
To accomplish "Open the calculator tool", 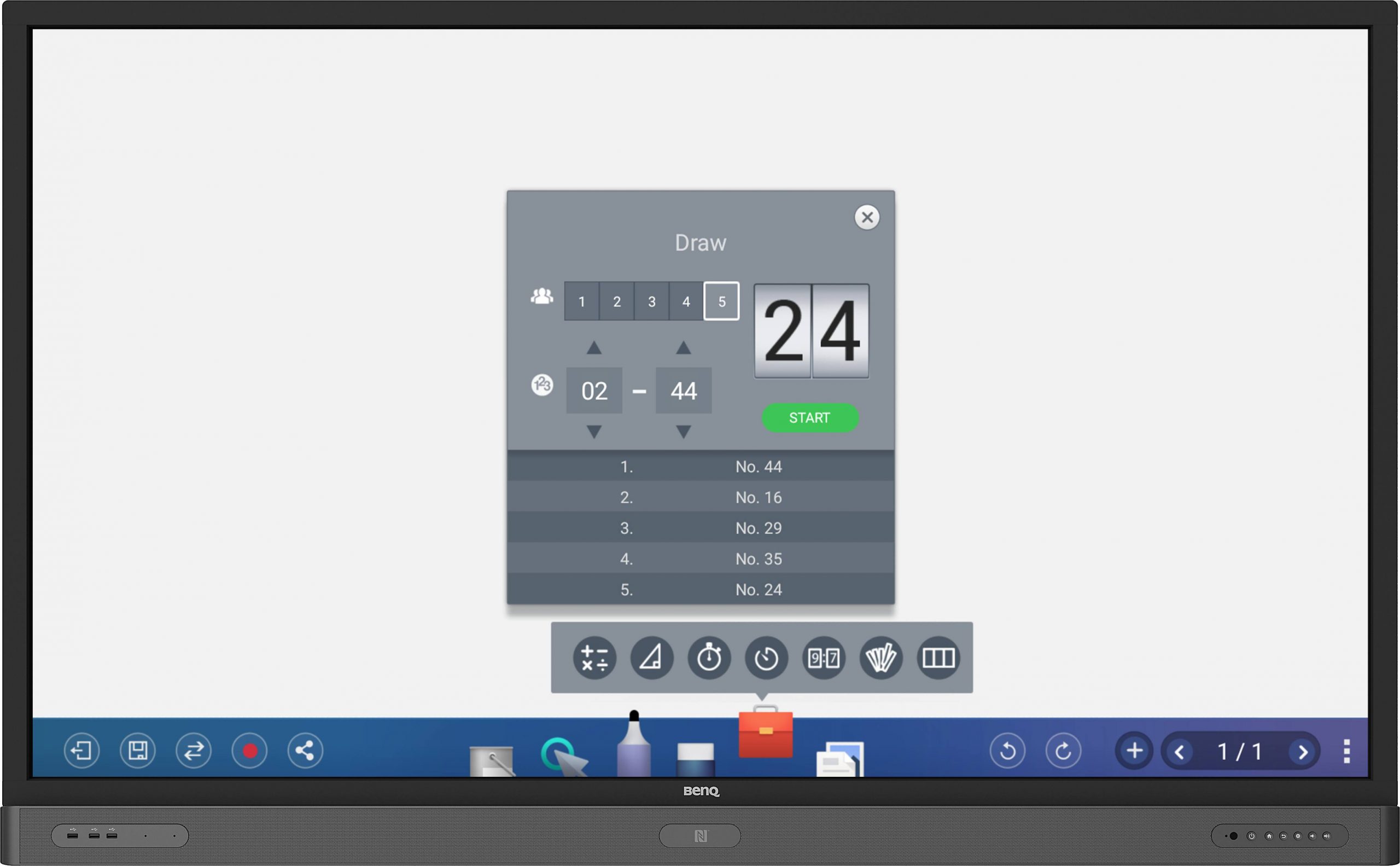I will pos(594,658).
